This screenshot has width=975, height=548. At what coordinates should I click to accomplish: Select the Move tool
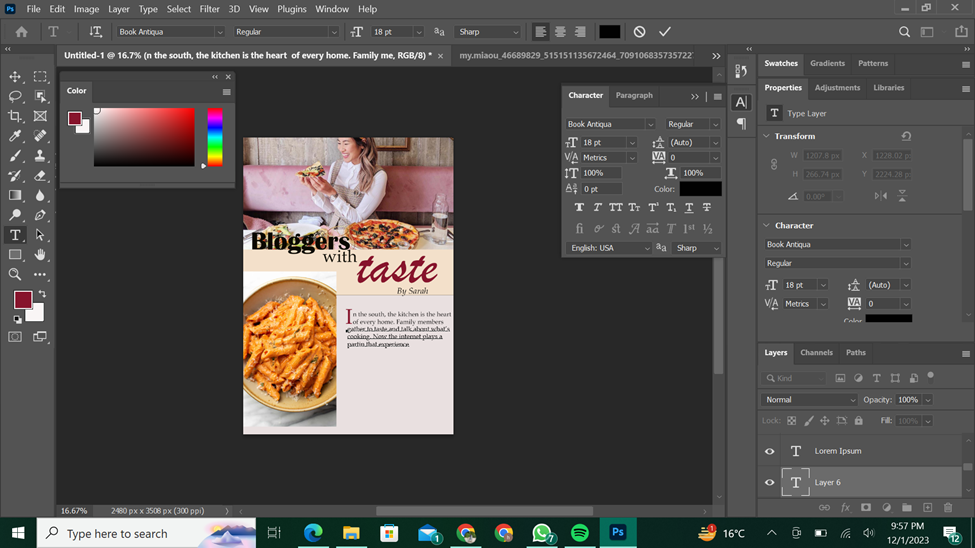point(15,77)
